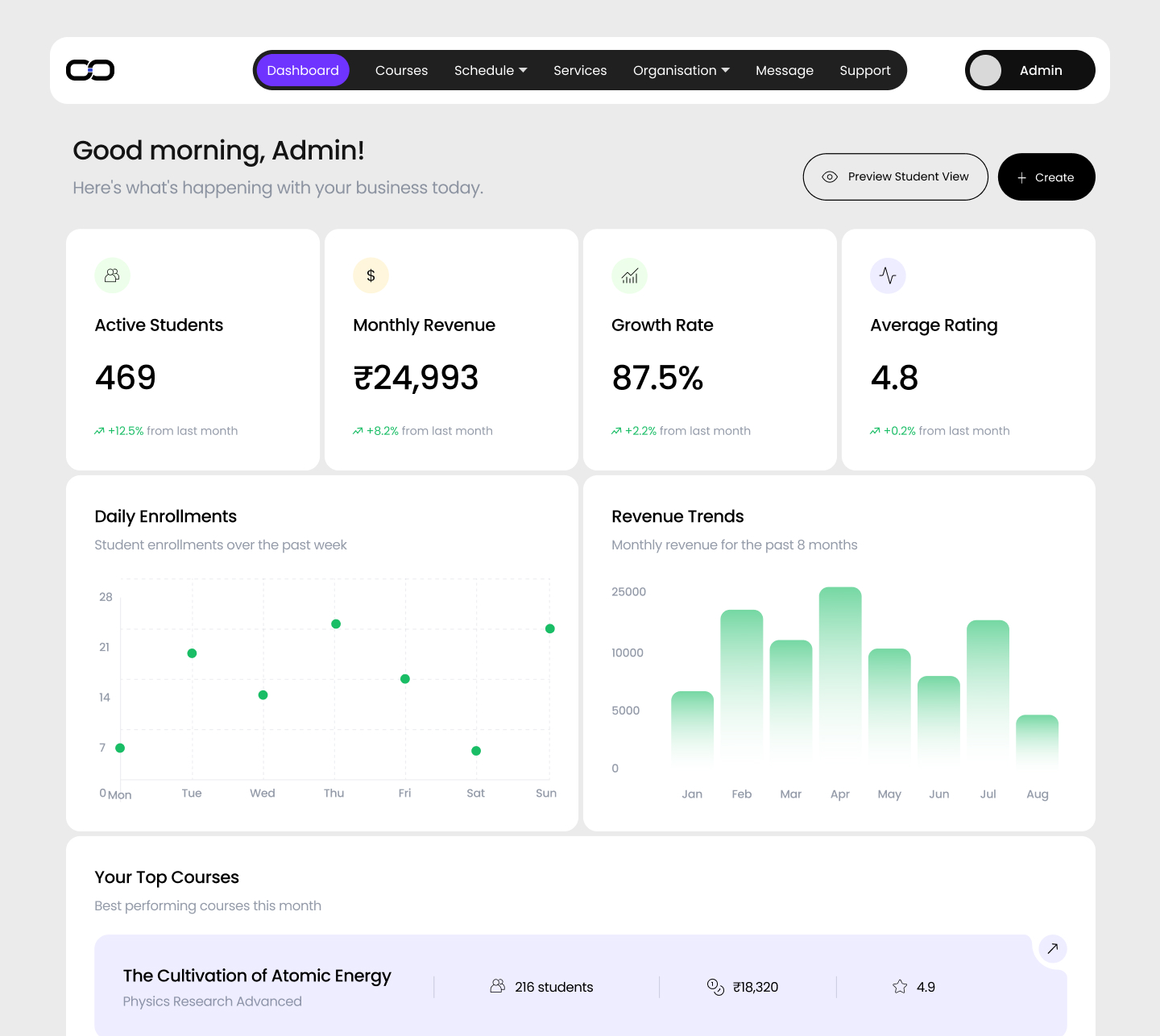Click Preview Student View
This screenshot has width=1160, height=1036.
pos(895,176)
